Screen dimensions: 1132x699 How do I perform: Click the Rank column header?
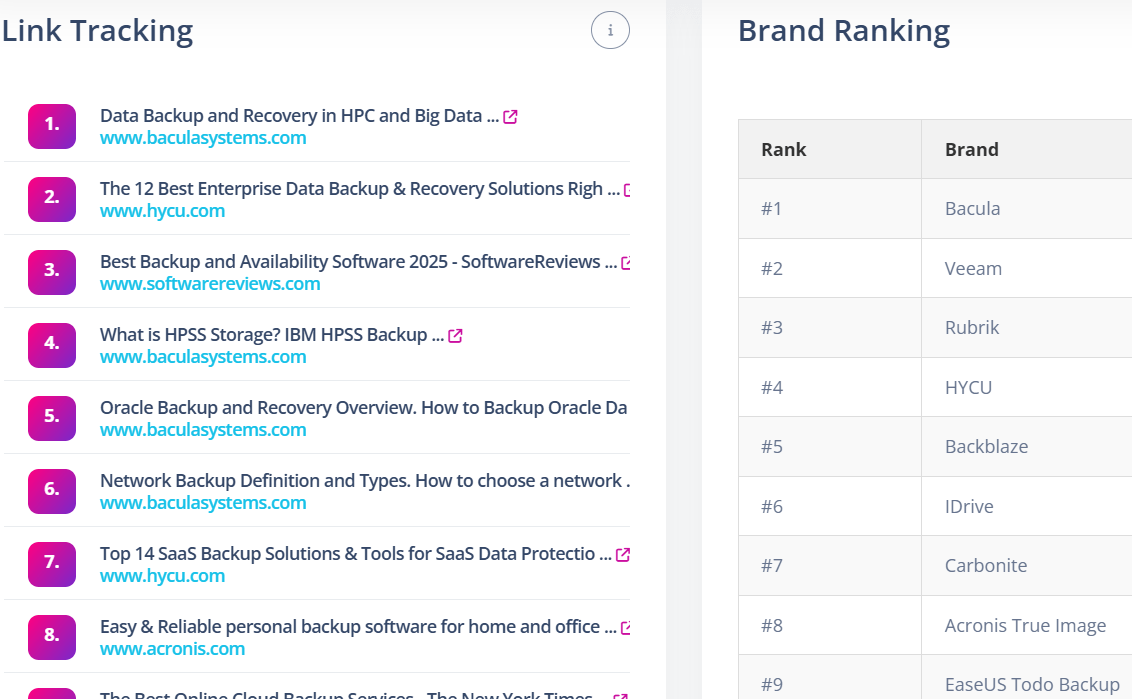(x=830, y=149)
